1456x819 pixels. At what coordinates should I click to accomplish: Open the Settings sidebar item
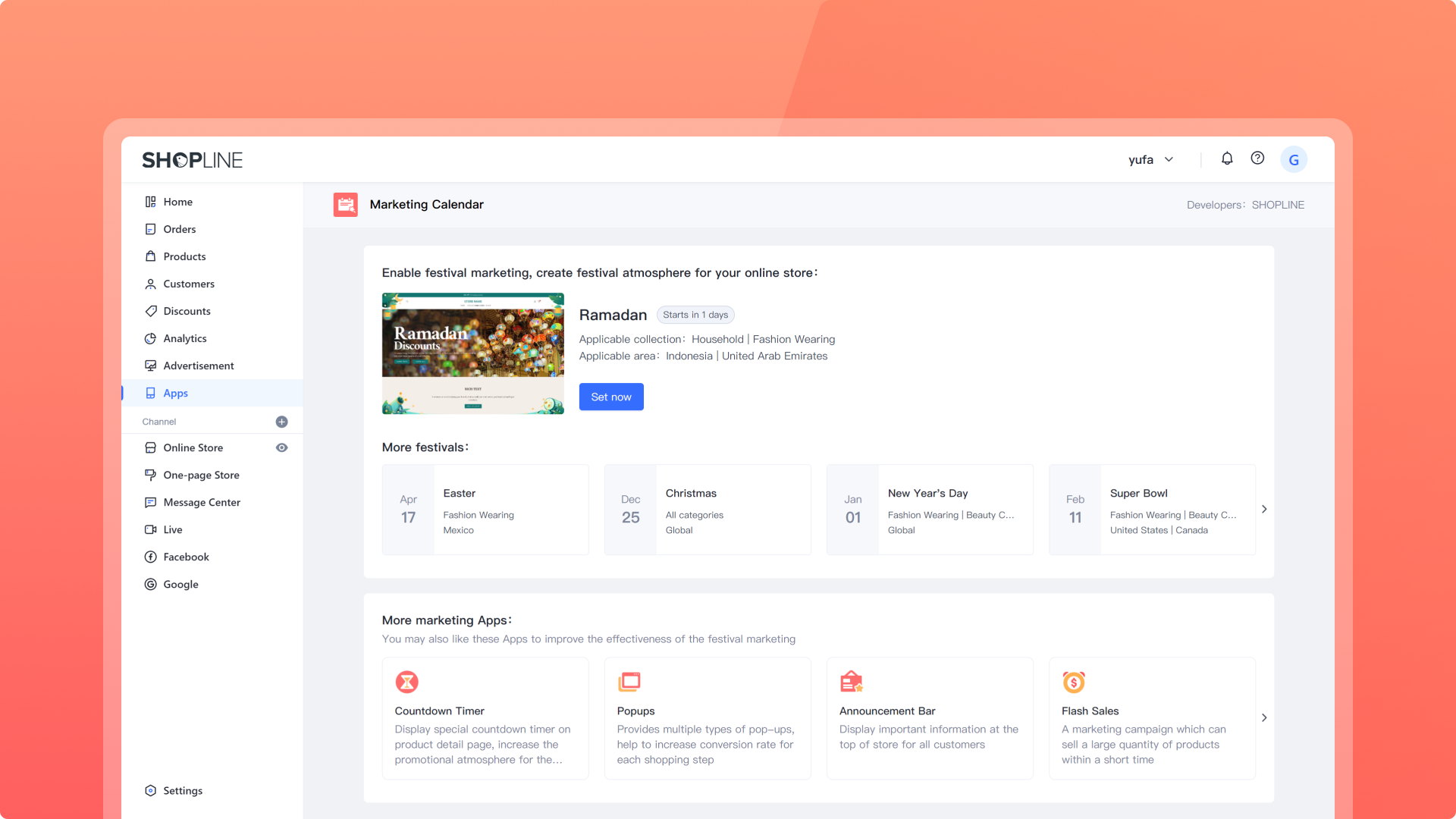(x=183, y=790)
